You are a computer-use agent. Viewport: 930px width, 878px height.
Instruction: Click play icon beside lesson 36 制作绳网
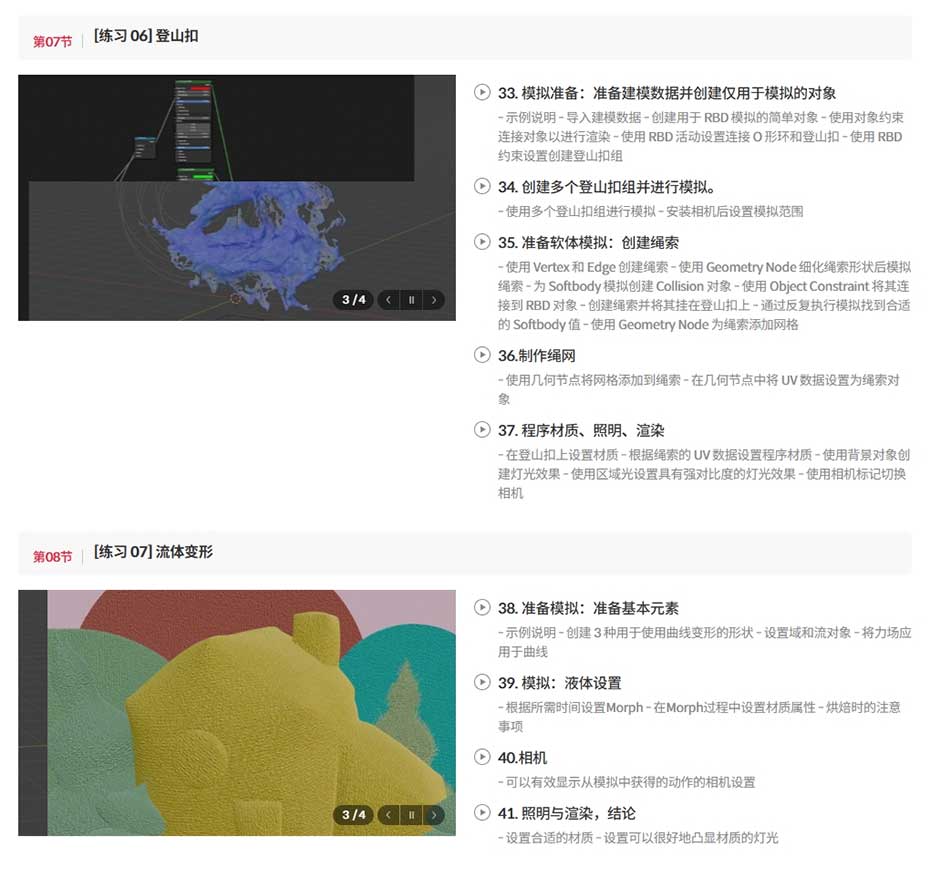coord(482,355)
